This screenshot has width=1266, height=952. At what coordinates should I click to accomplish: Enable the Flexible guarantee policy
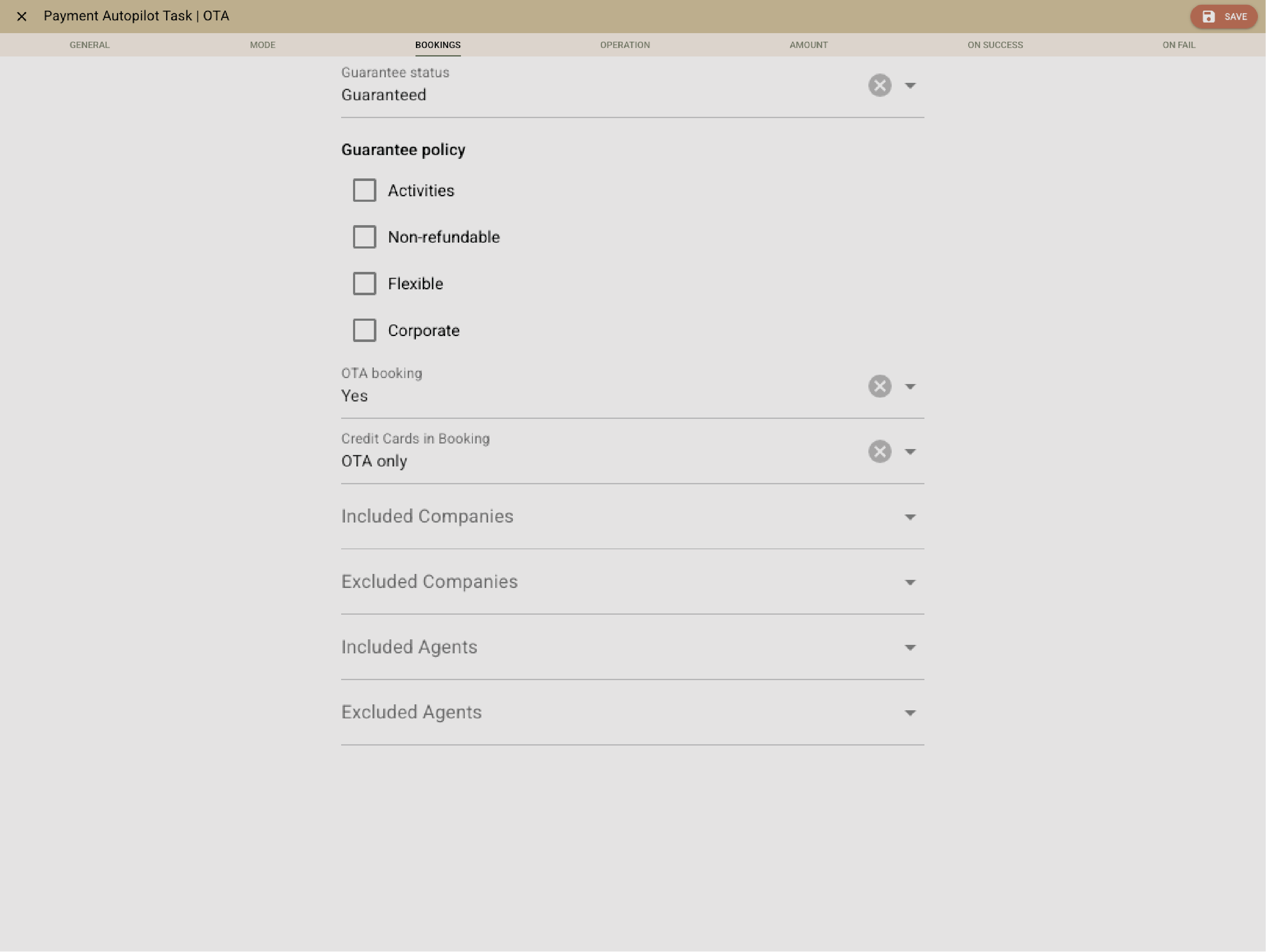pos(365,283)
